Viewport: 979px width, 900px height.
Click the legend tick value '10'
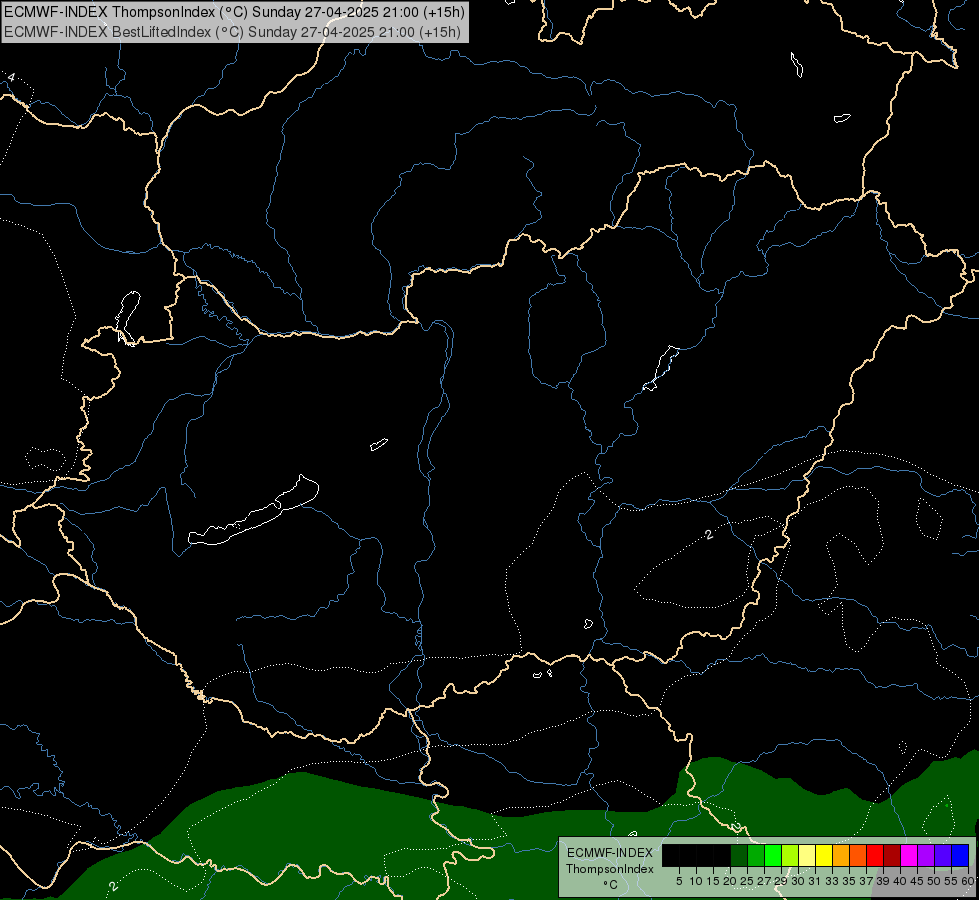click(696, 881)
